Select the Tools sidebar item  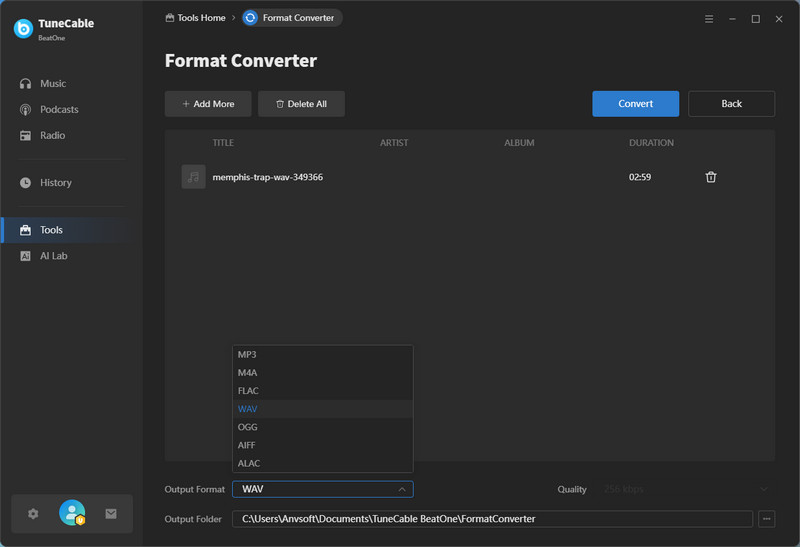pyautogui.click(x=70, y=230)
